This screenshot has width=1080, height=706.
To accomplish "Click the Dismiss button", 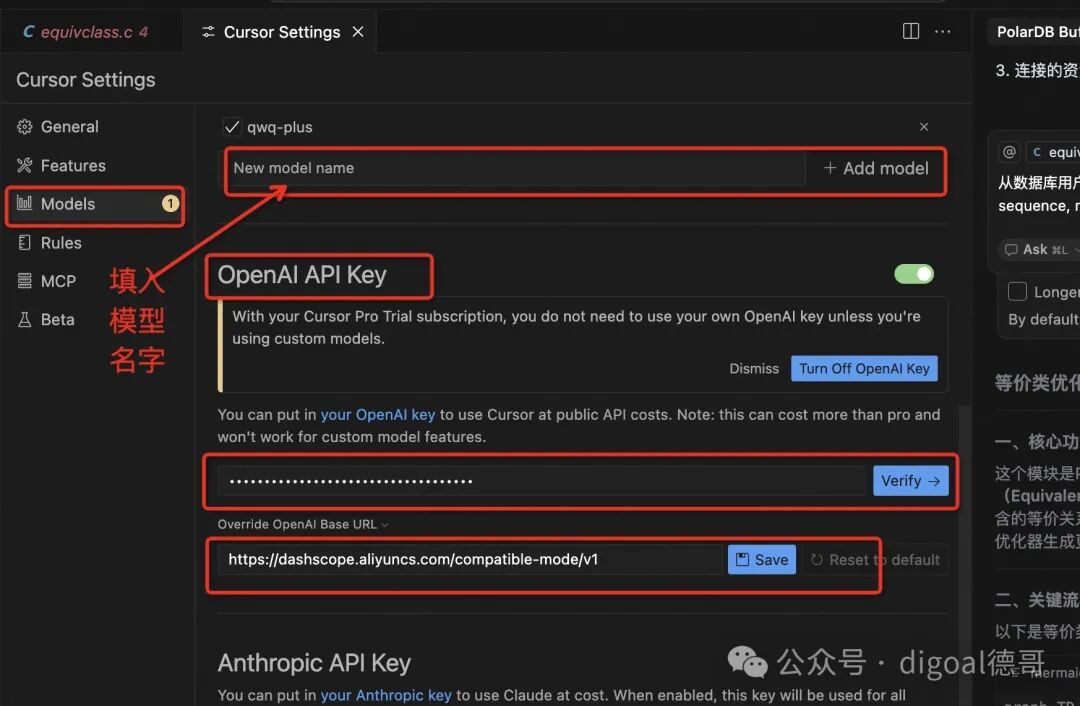I will click(x=754, y=368).
